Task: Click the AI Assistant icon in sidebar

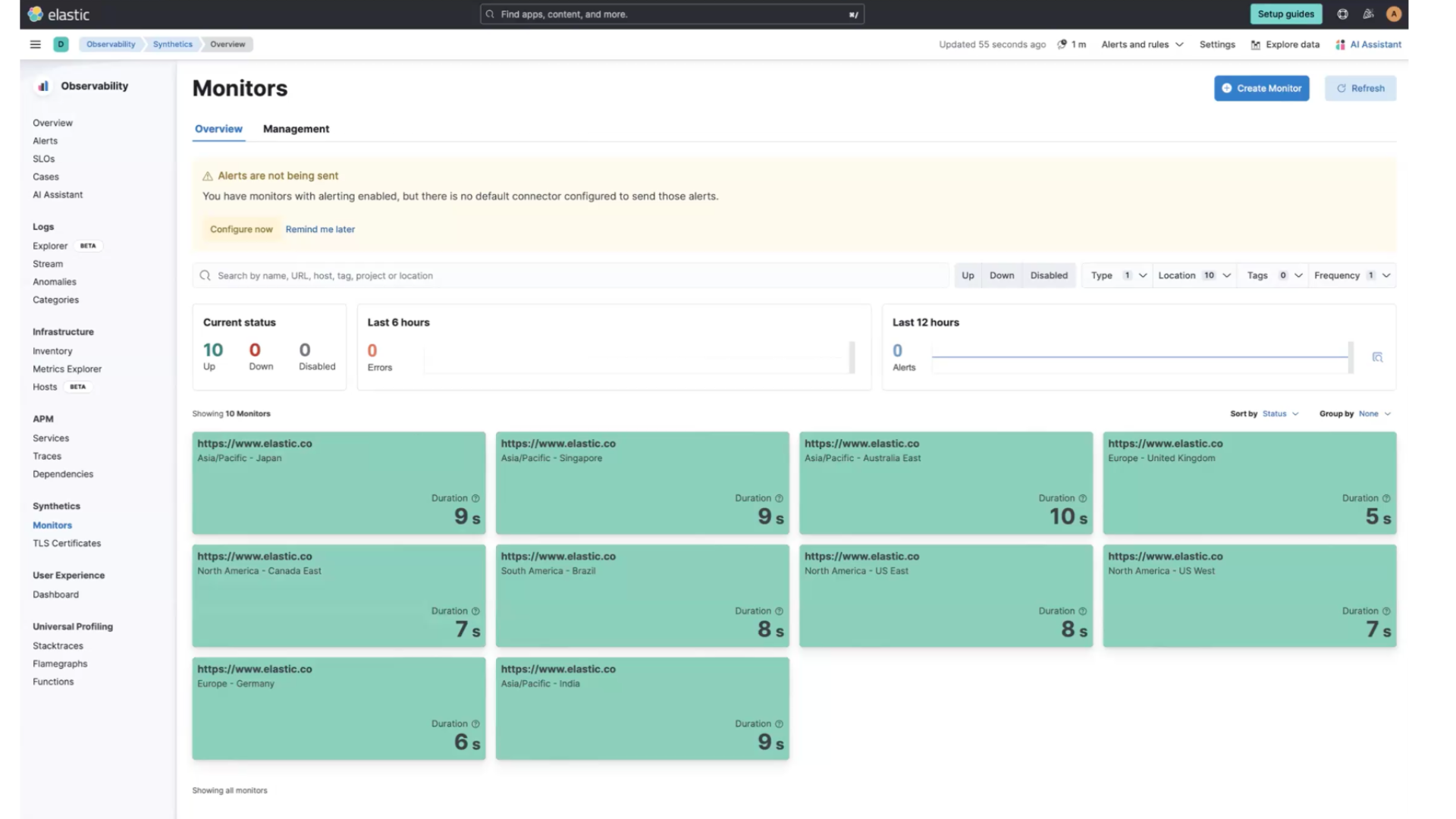Action: 58,194
